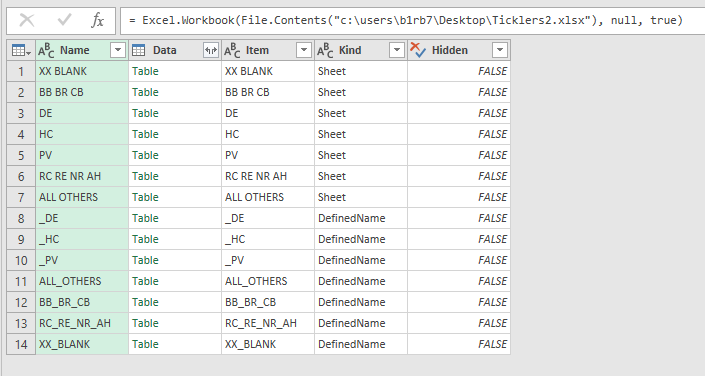This screenshot has width=705, height=376.
Task: Open the Table link in XX BLANK row
Action: [x=145, y=71]
